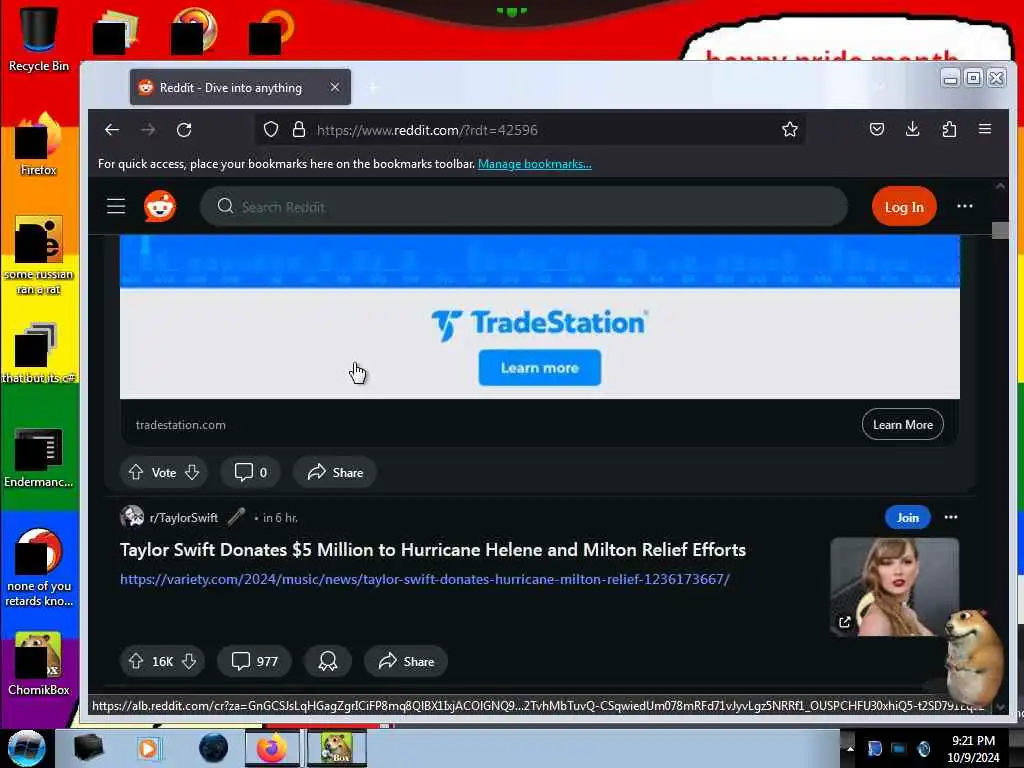The height and width of the screenshot is (768, 1024).
Task: Open comments on the TradeStation ad
Action: (251, 472)
